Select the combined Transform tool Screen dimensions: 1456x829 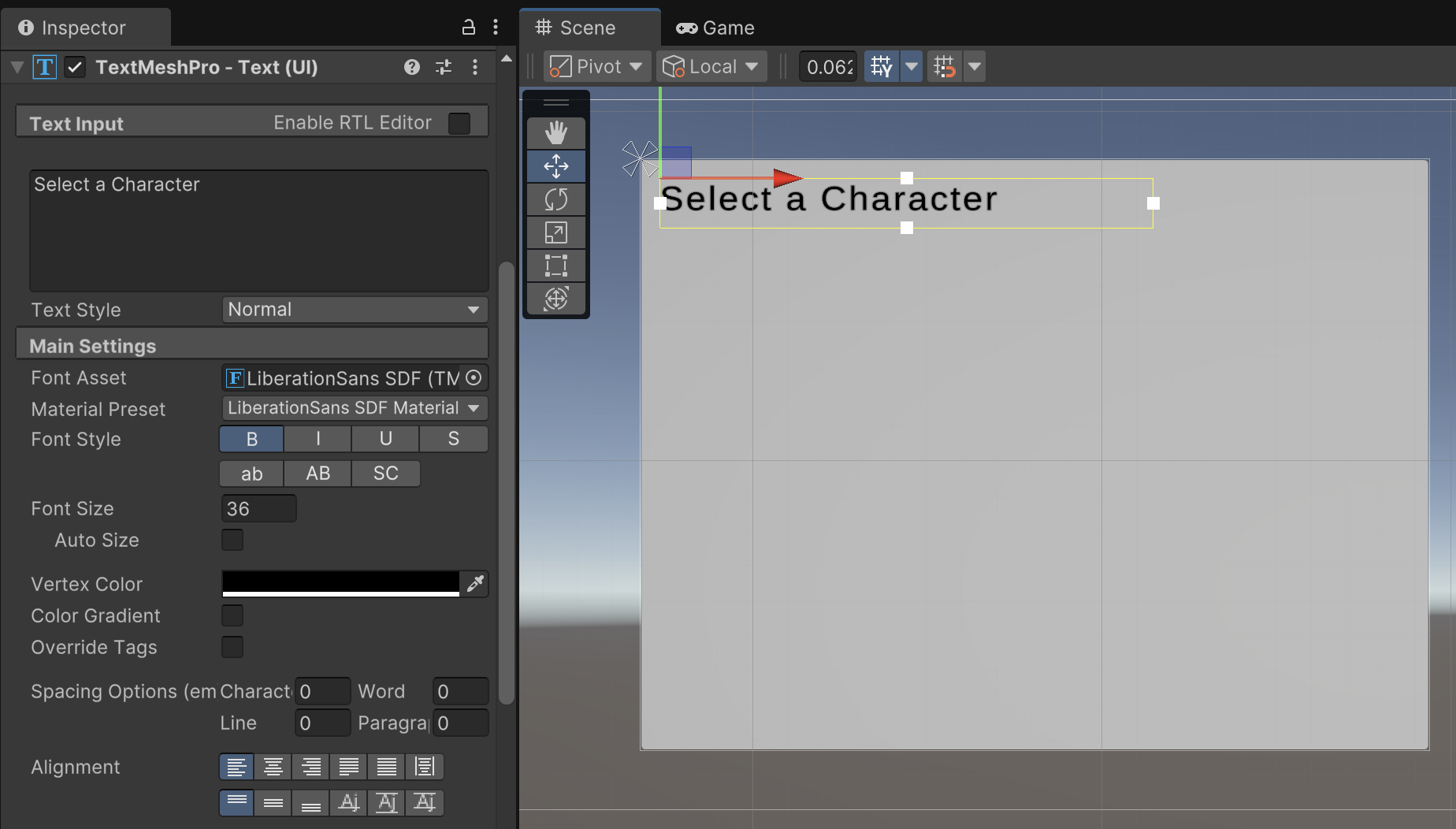click(x=555, y=299)
